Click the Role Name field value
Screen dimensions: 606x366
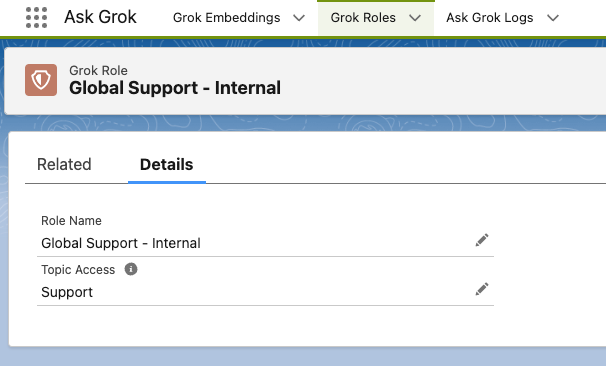pyautogui.click(x=121, y=243)
